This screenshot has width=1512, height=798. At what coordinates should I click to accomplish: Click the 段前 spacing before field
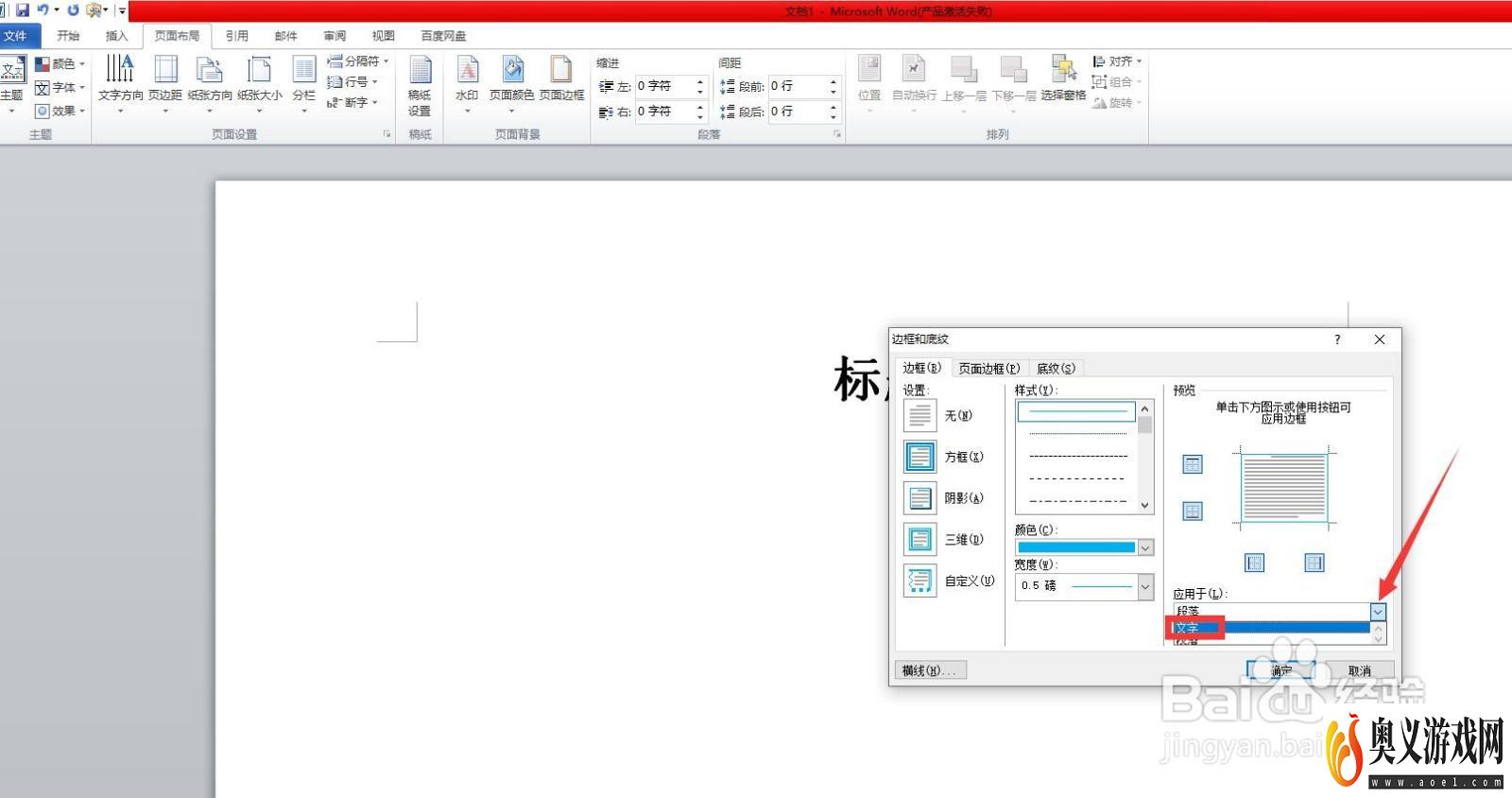798,86
